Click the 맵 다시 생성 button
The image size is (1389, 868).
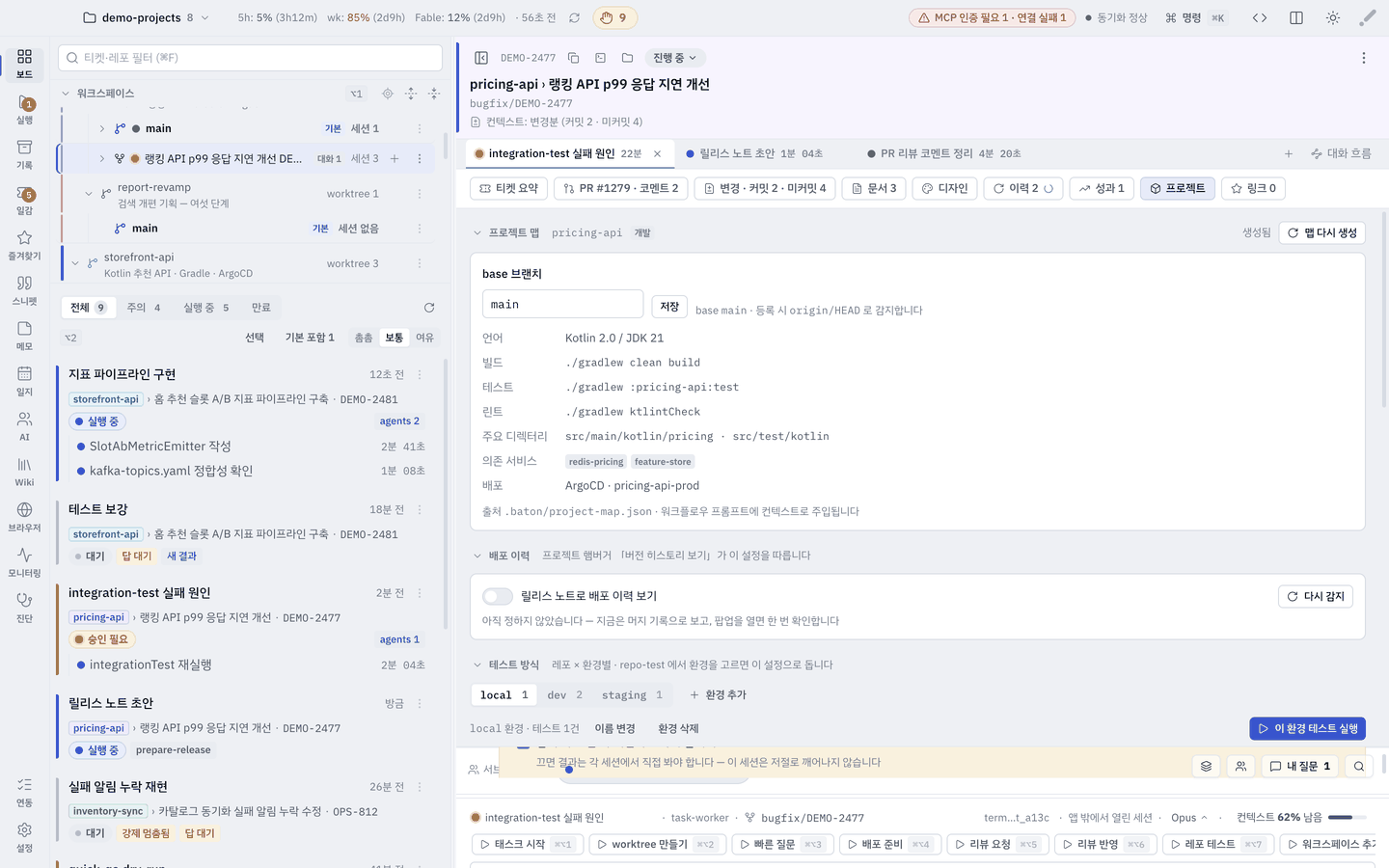(1321, 232)
